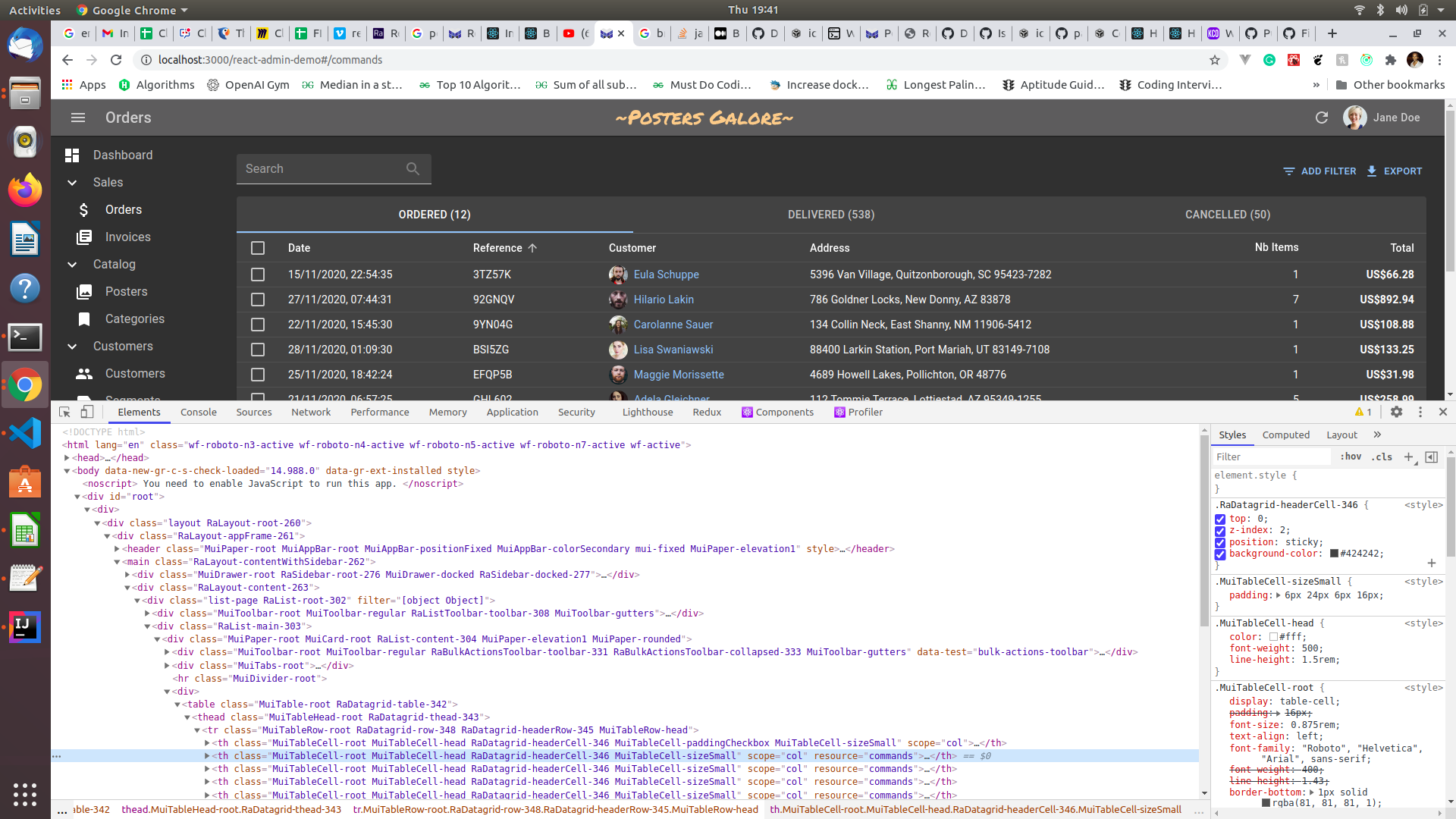Screen dimensions: 1456x819
Task: Open the Computed tab in DevTools
Action: click(x=1285, y=435)
